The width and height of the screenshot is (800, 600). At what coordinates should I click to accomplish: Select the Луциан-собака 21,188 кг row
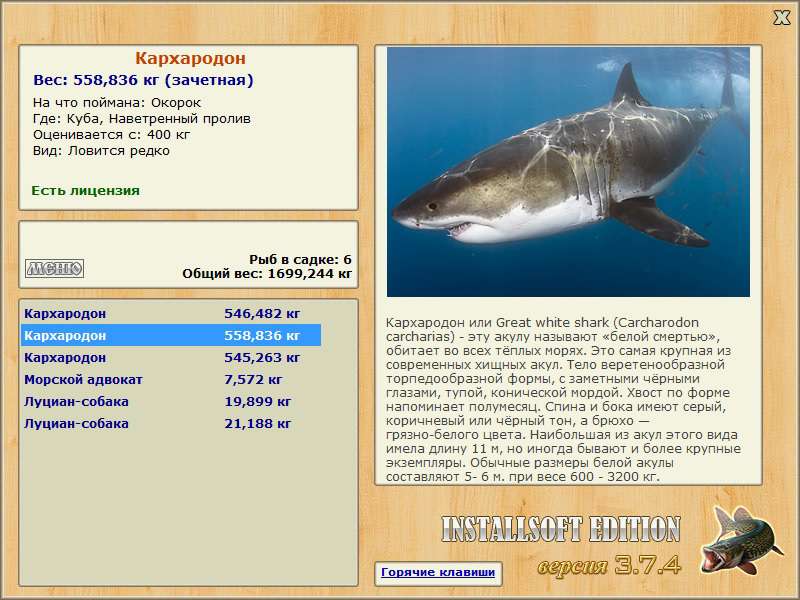click(171, 423)
